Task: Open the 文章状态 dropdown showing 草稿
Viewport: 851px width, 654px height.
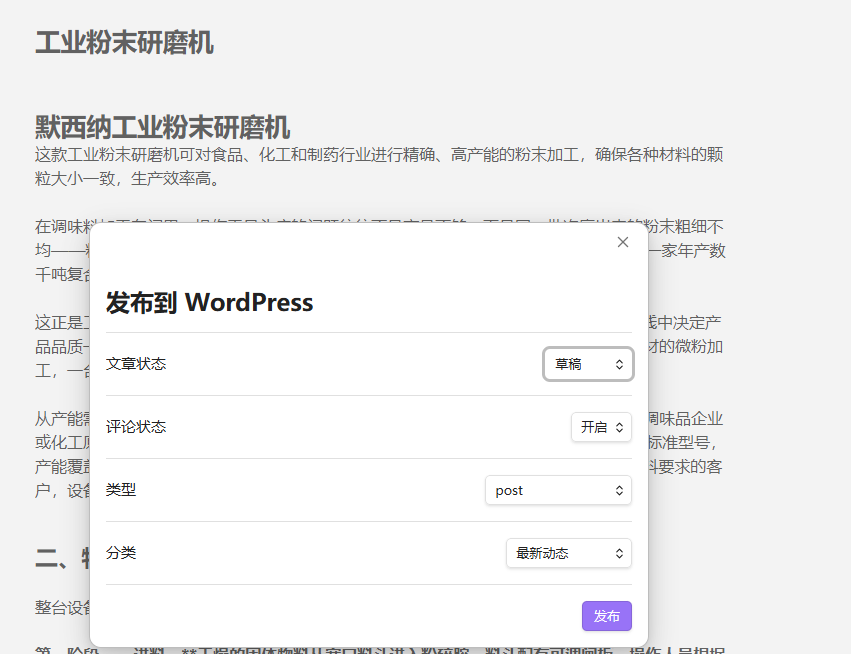Action: pyautogui.click(x=588, y=364)
